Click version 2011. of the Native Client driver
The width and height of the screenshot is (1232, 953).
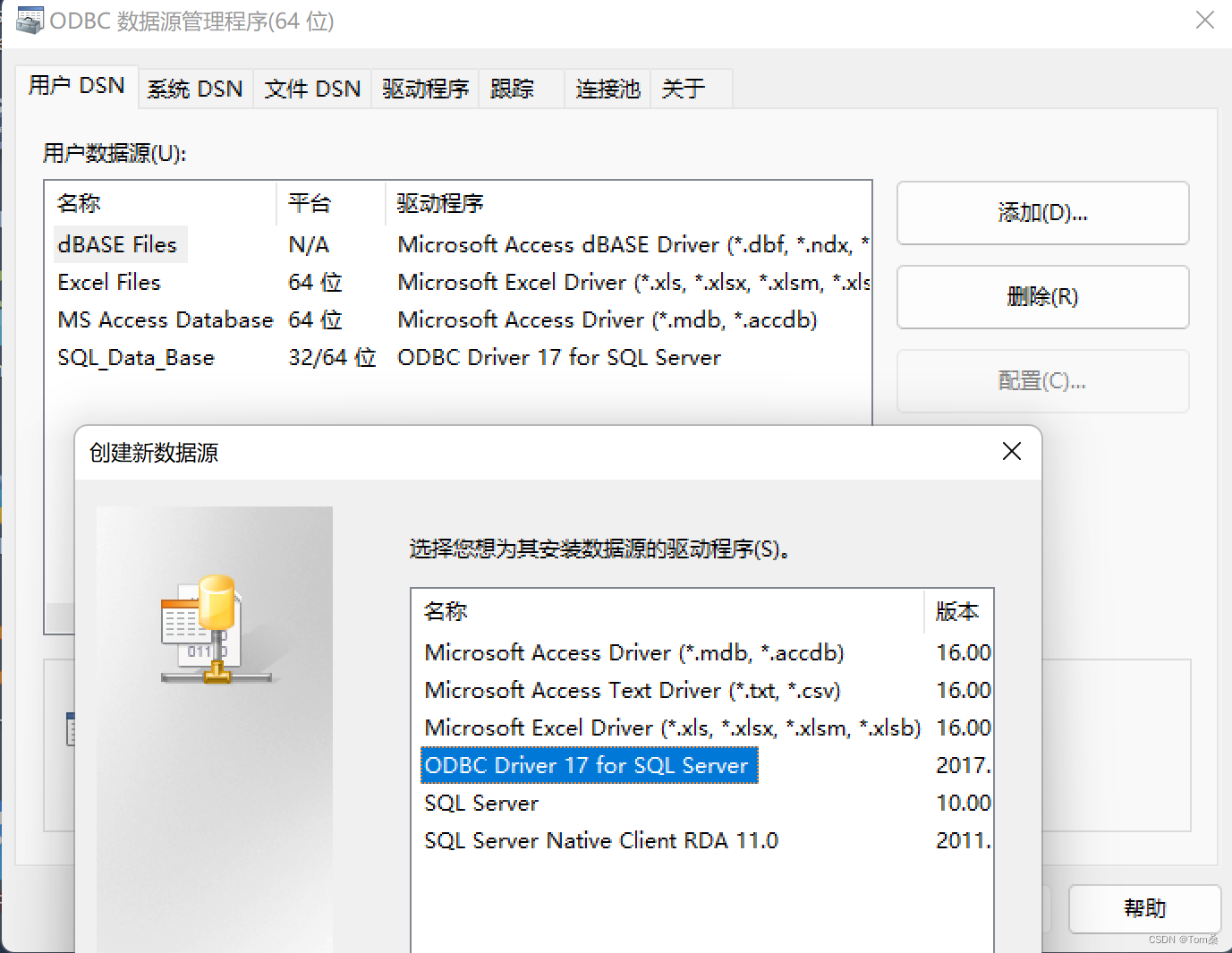(964, 840)
